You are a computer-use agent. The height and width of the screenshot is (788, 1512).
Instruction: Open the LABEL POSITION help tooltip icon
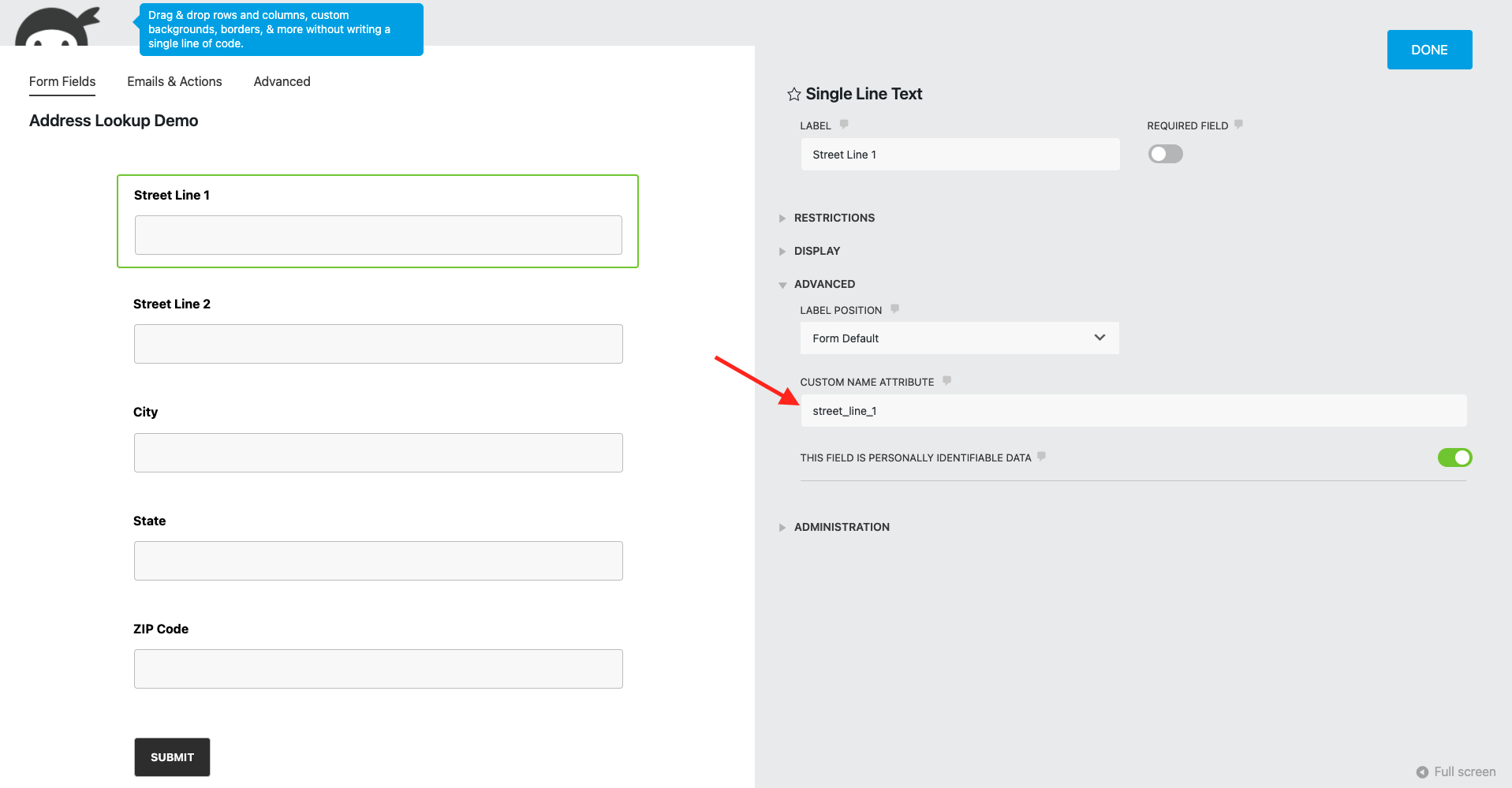[894, 308]
